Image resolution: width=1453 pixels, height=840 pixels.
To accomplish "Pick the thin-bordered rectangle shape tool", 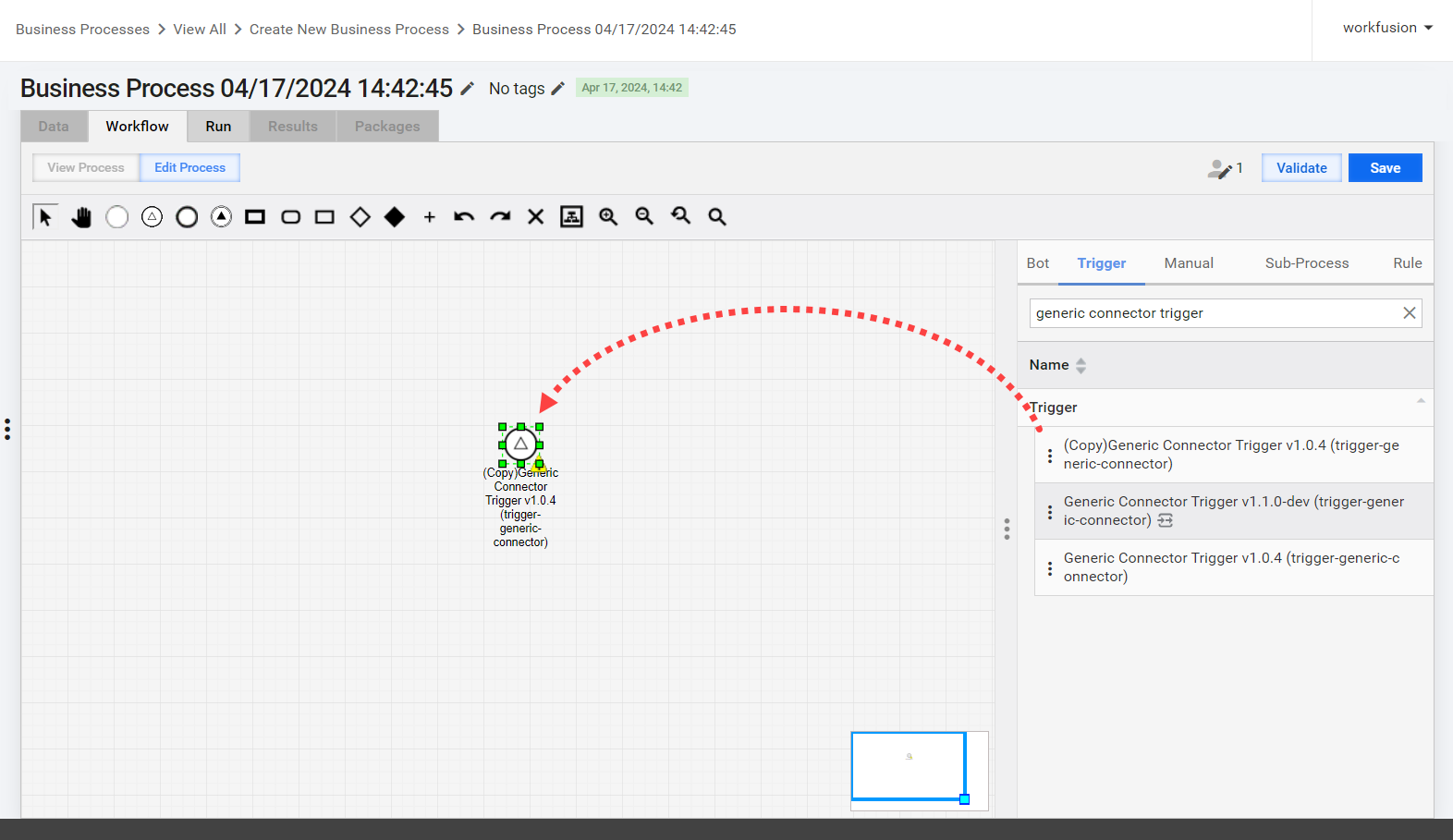I will [324, 217].
